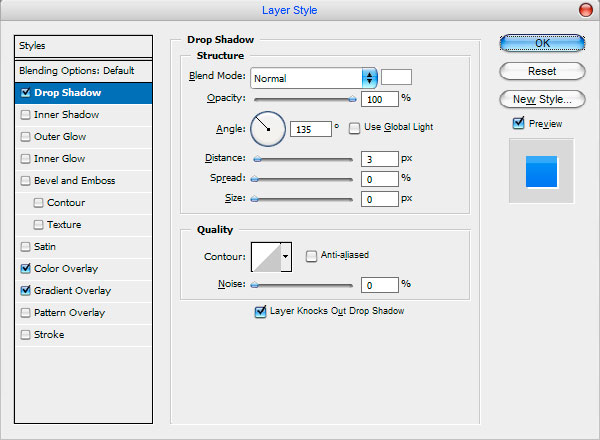Viewport: 600px width, 440px height.
Task: Click the Angle value field
Action: pos(311,129)
